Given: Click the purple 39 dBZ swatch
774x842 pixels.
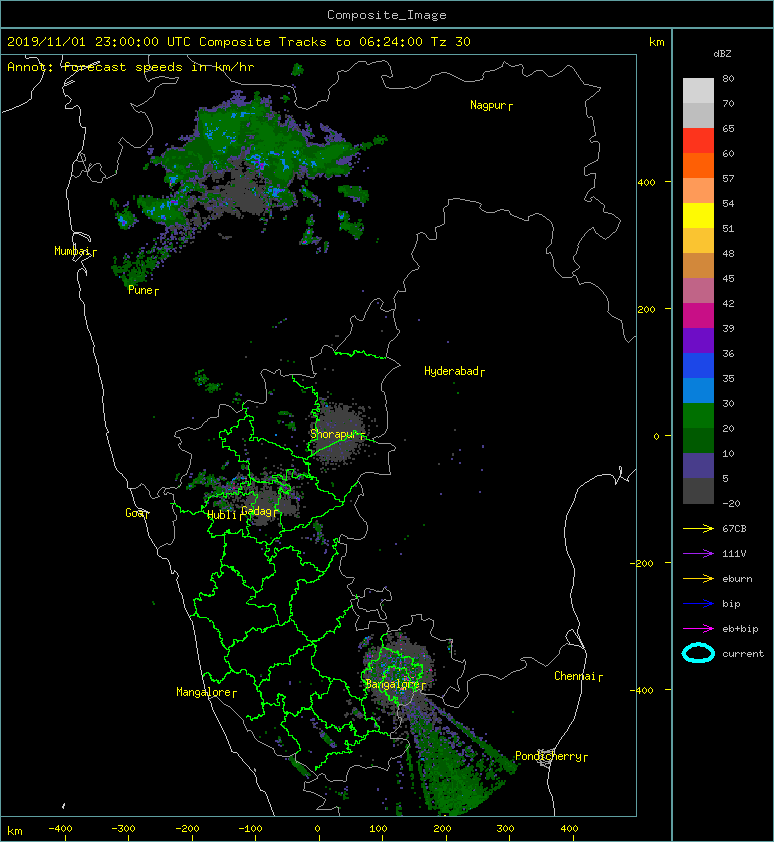Looking at the screenshot, I should [698, 340].
